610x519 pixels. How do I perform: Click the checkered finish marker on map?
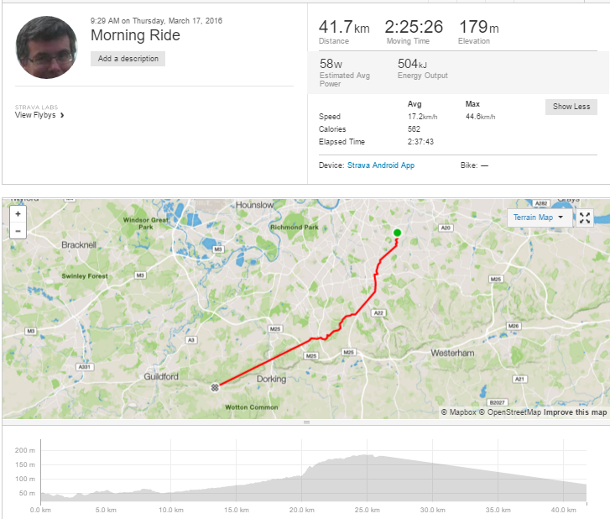(x=214, y=387)
